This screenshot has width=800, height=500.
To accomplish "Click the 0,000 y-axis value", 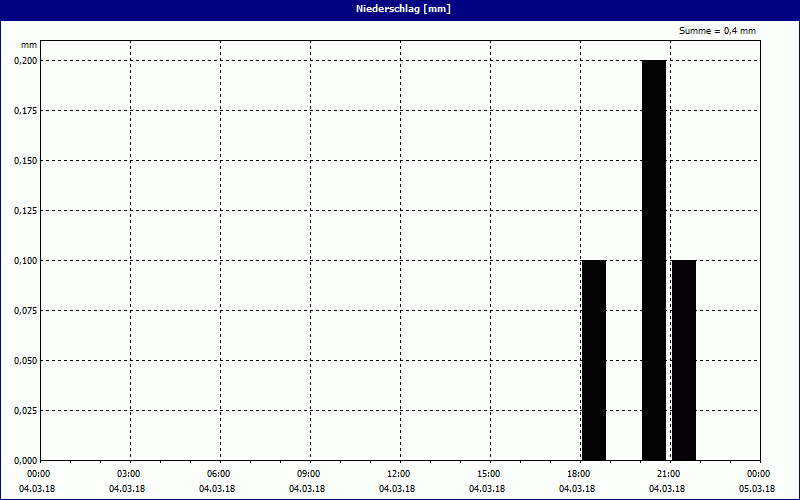I will 26,461.
